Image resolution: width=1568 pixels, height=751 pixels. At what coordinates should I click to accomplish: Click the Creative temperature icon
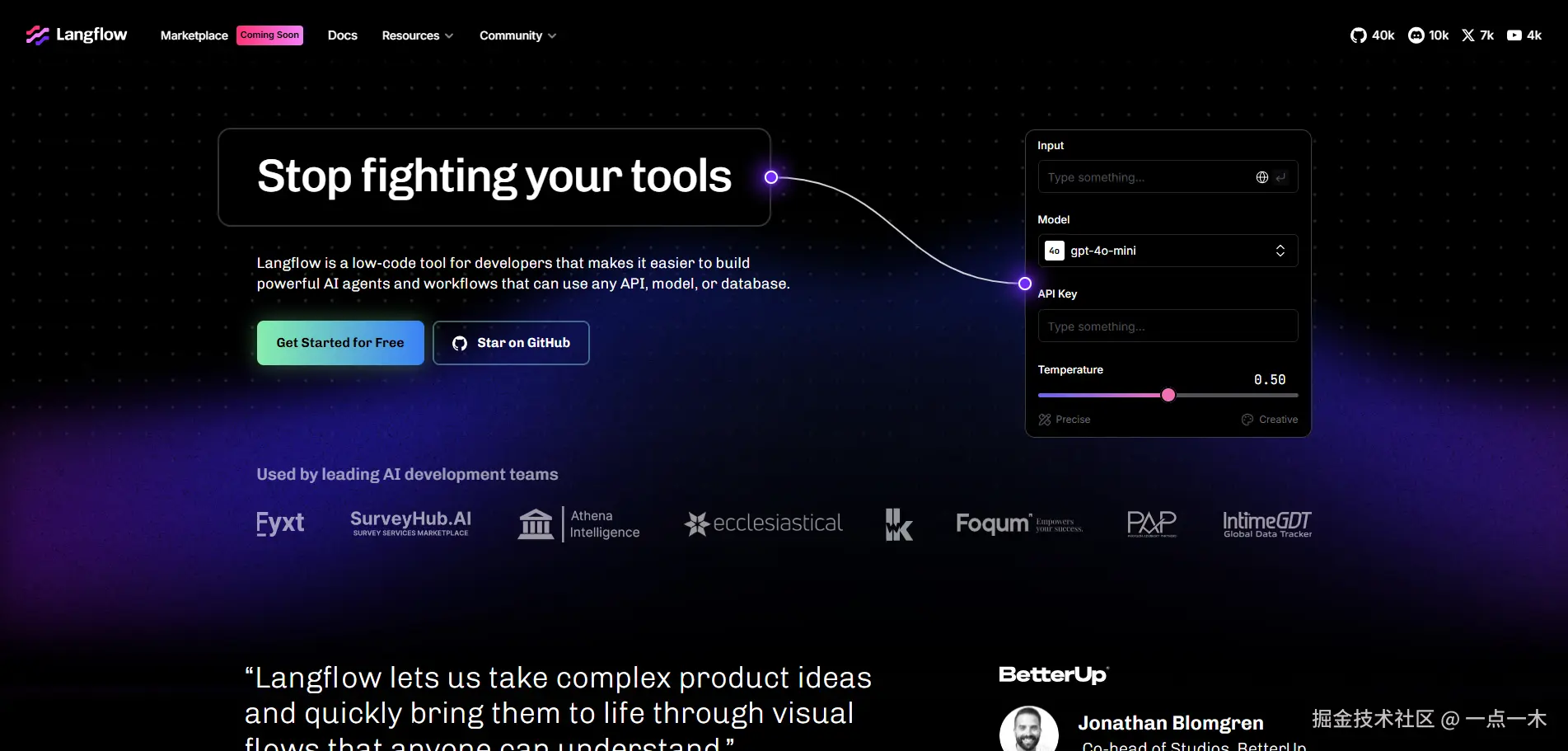click(1247, 420)
